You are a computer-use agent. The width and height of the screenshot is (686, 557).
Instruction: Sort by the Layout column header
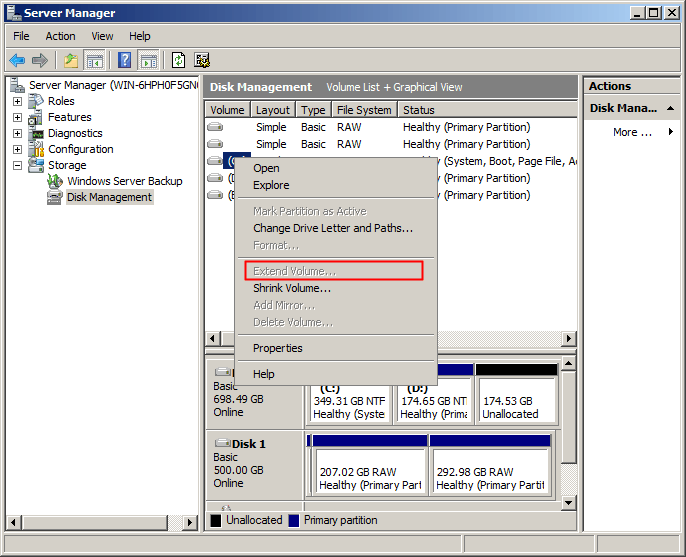pos(273,110)
